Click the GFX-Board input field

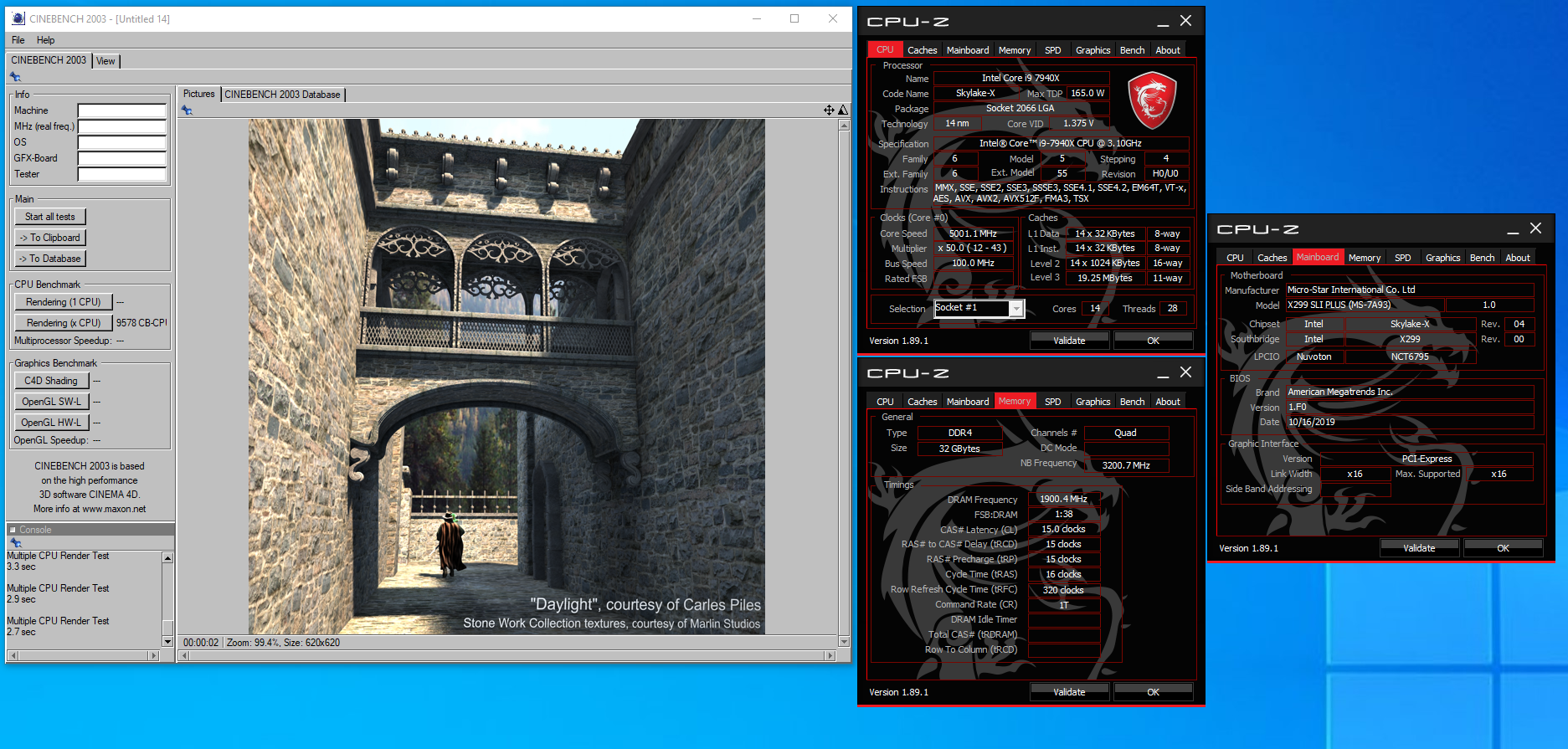(x=122, y=158)
